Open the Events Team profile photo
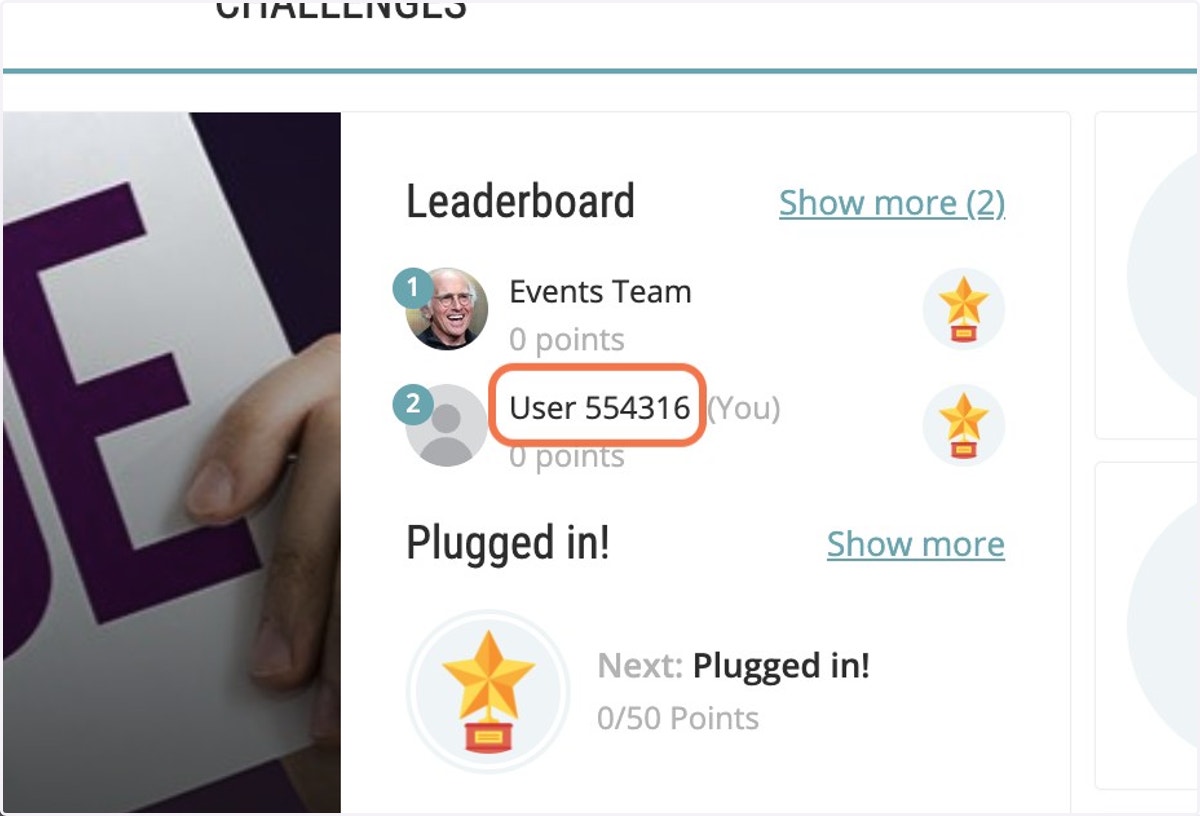Screen dimensions: 1200x816 coord(447,309)
